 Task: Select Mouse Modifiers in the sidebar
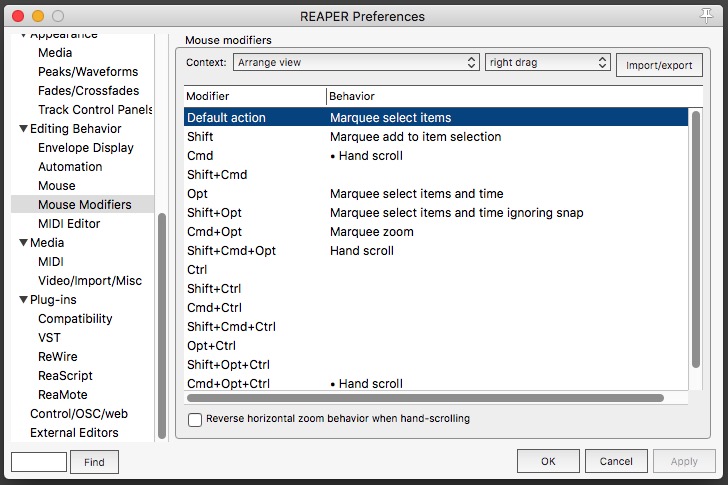pos(84,205)
